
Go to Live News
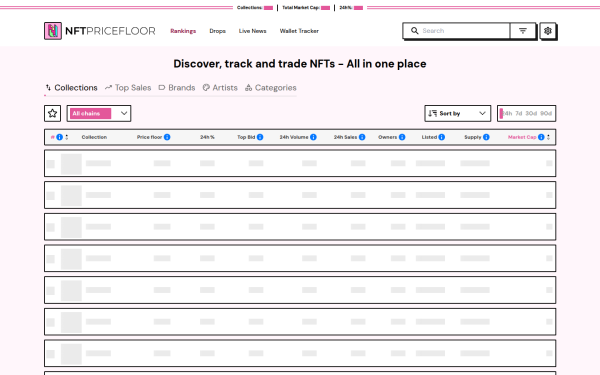253,31
